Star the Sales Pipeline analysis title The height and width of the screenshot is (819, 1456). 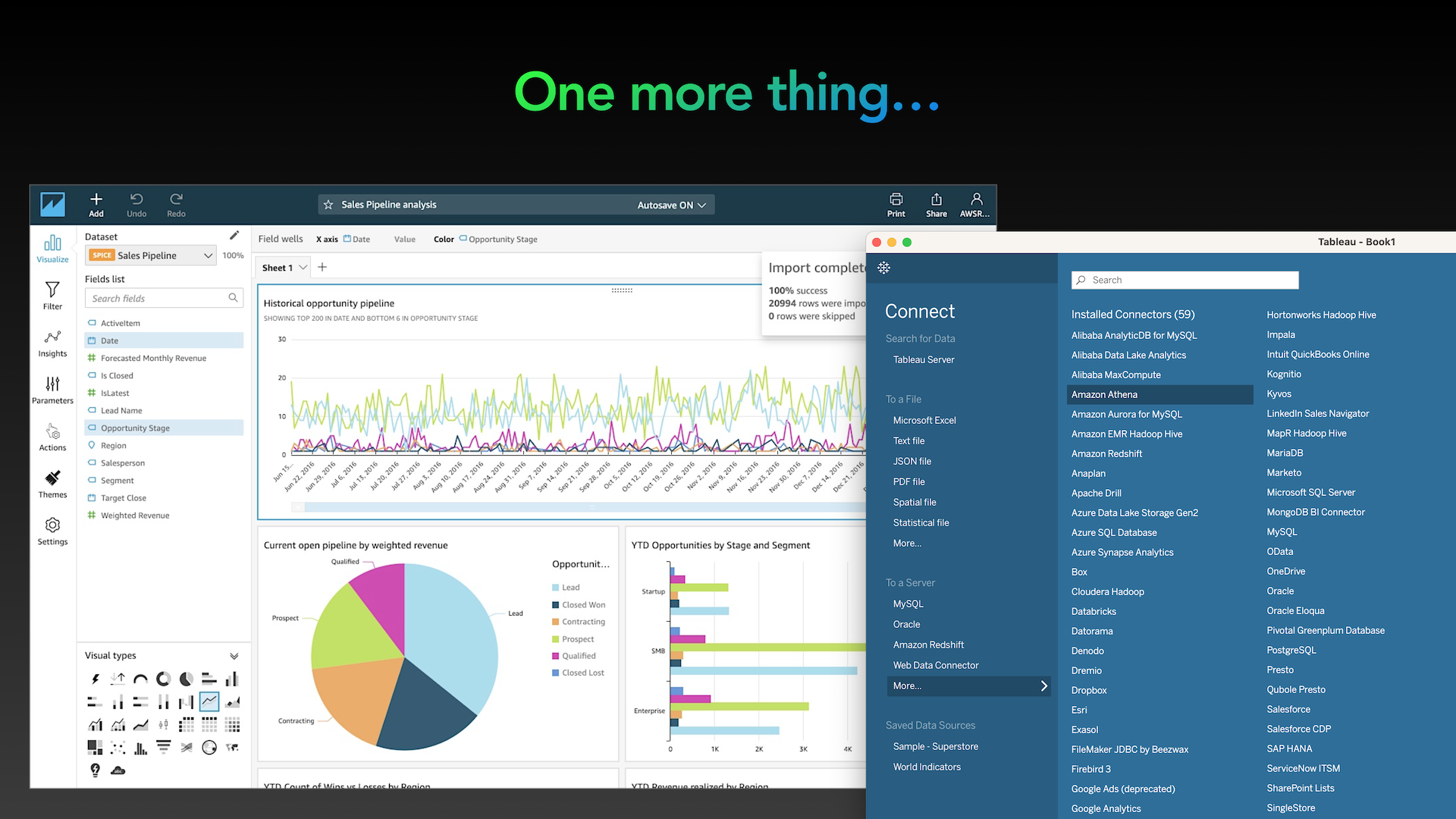pyautogui.click(x=328, y=205)
